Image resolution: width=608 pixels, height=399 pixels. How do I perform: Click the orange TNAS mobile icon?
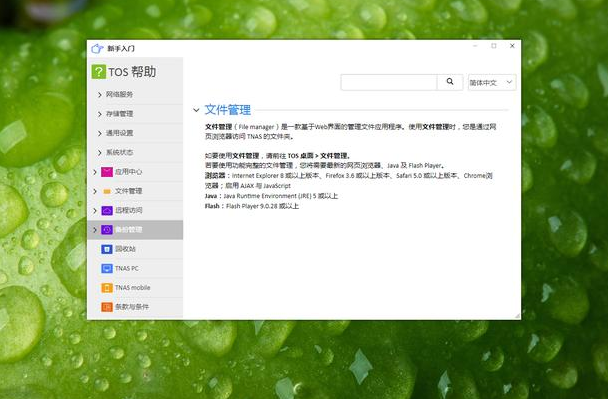107,288
